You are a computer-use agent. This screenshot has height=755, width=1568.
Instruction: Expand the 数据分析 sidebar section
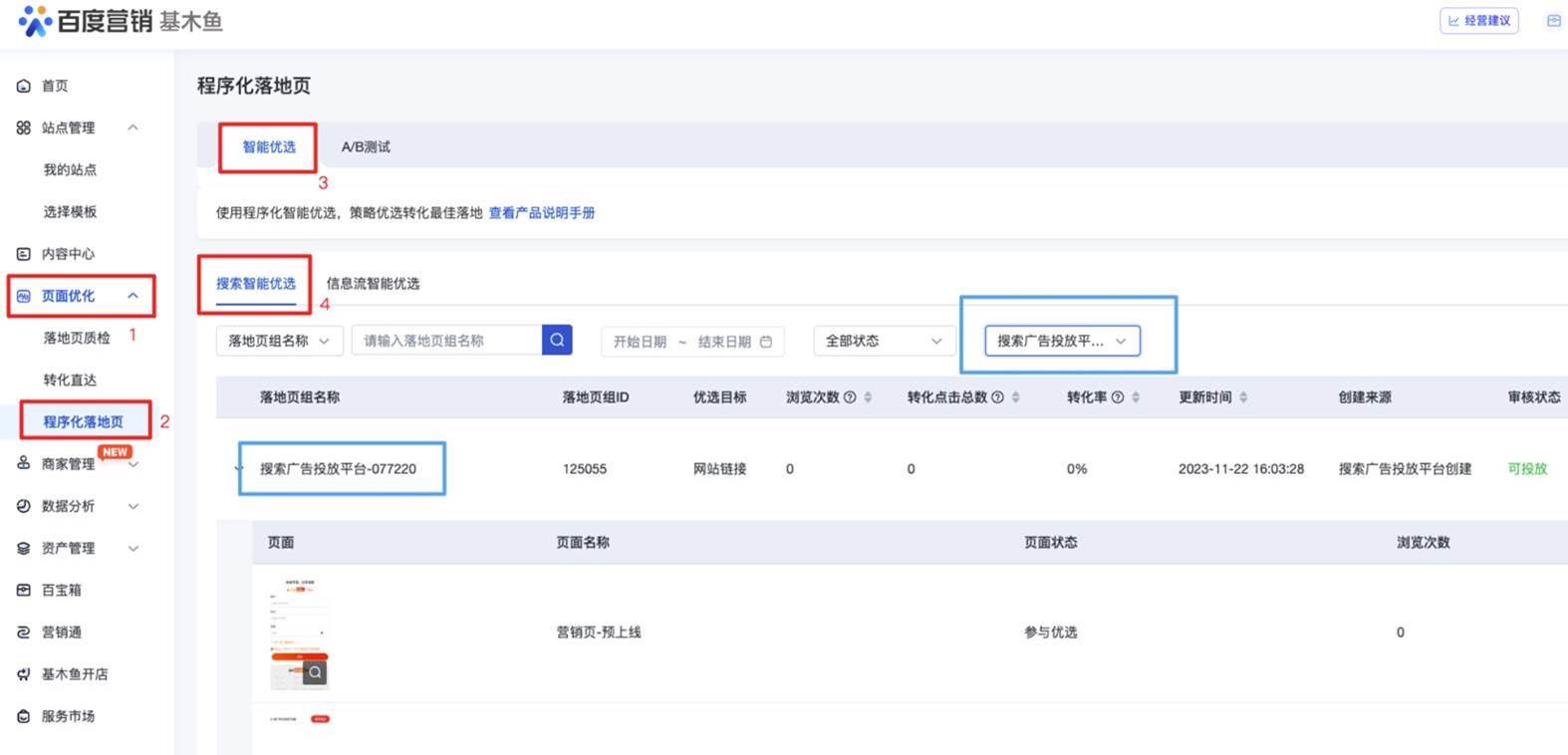(132, 506)
